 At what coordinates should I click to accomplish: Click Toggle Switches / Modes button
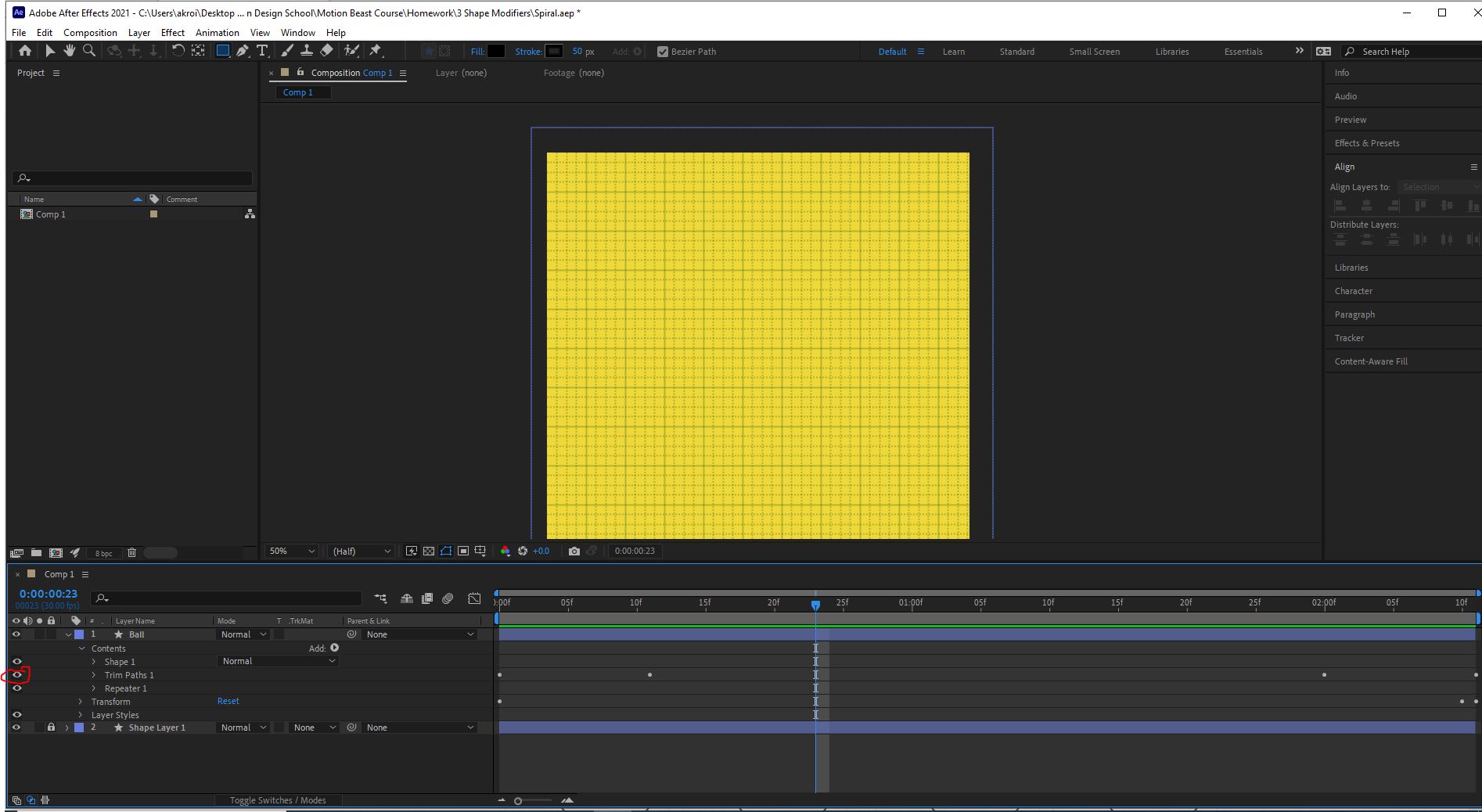coord(278,800)
